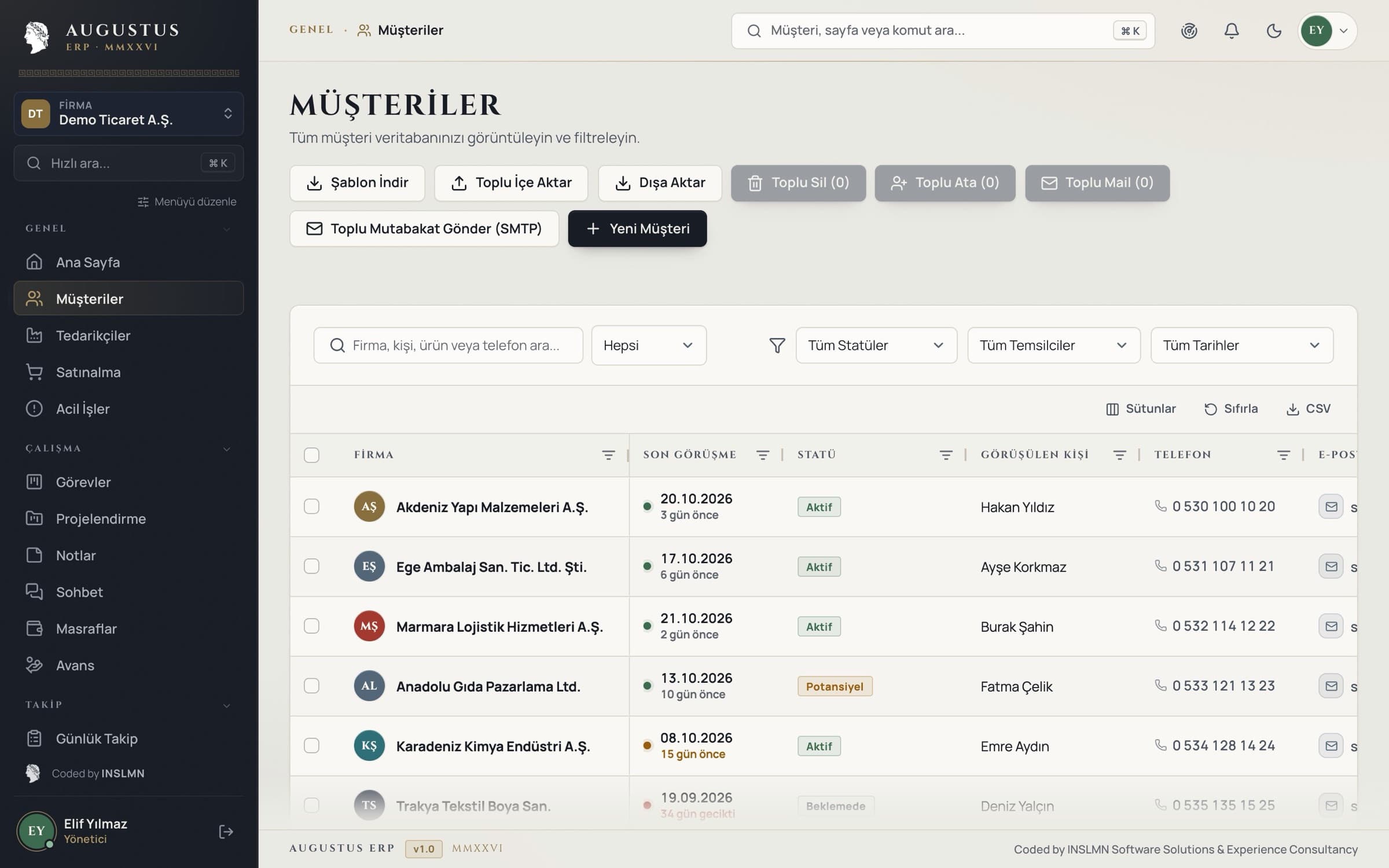Open the notifications bell icon
Image resolution: width=1389 pixels, height=868 pixels.
[x=1231, y=31]
